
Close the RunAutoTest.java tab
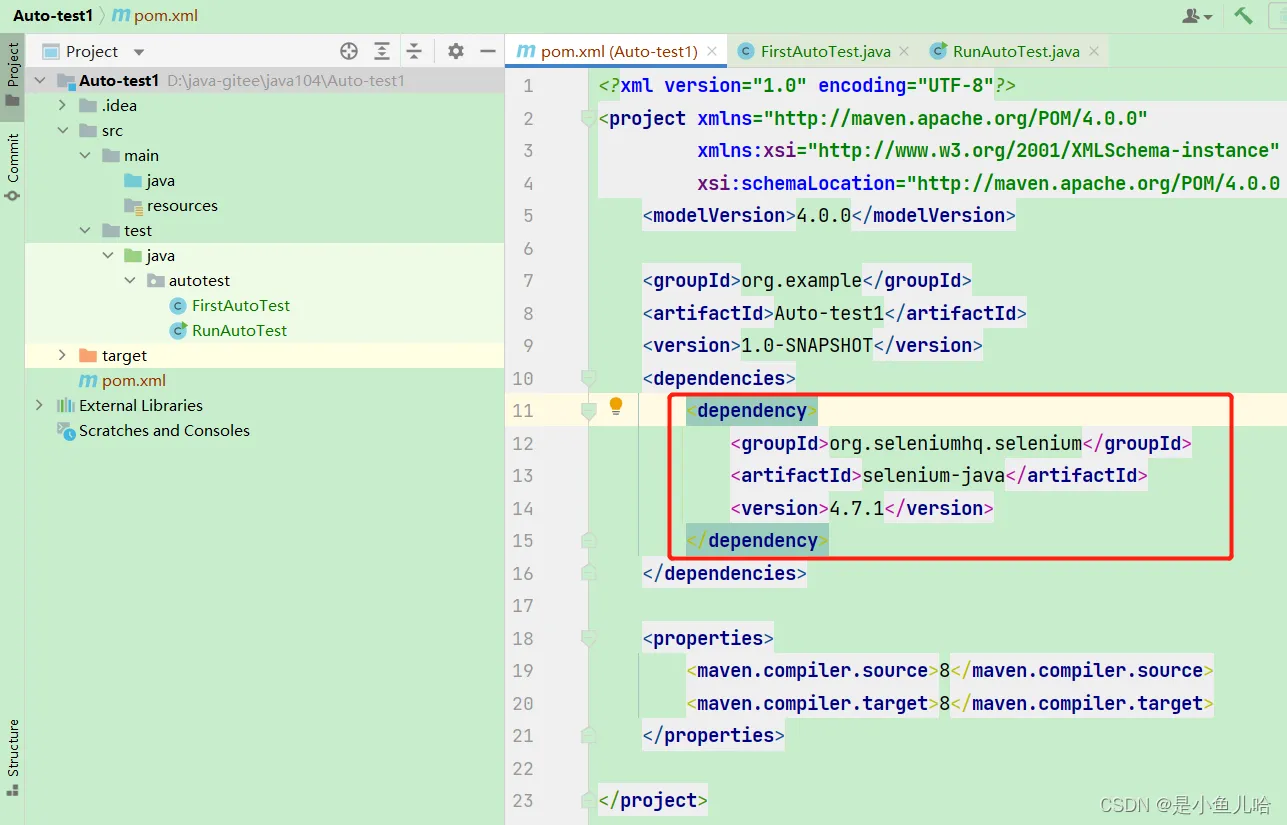tap(1093, 51)
